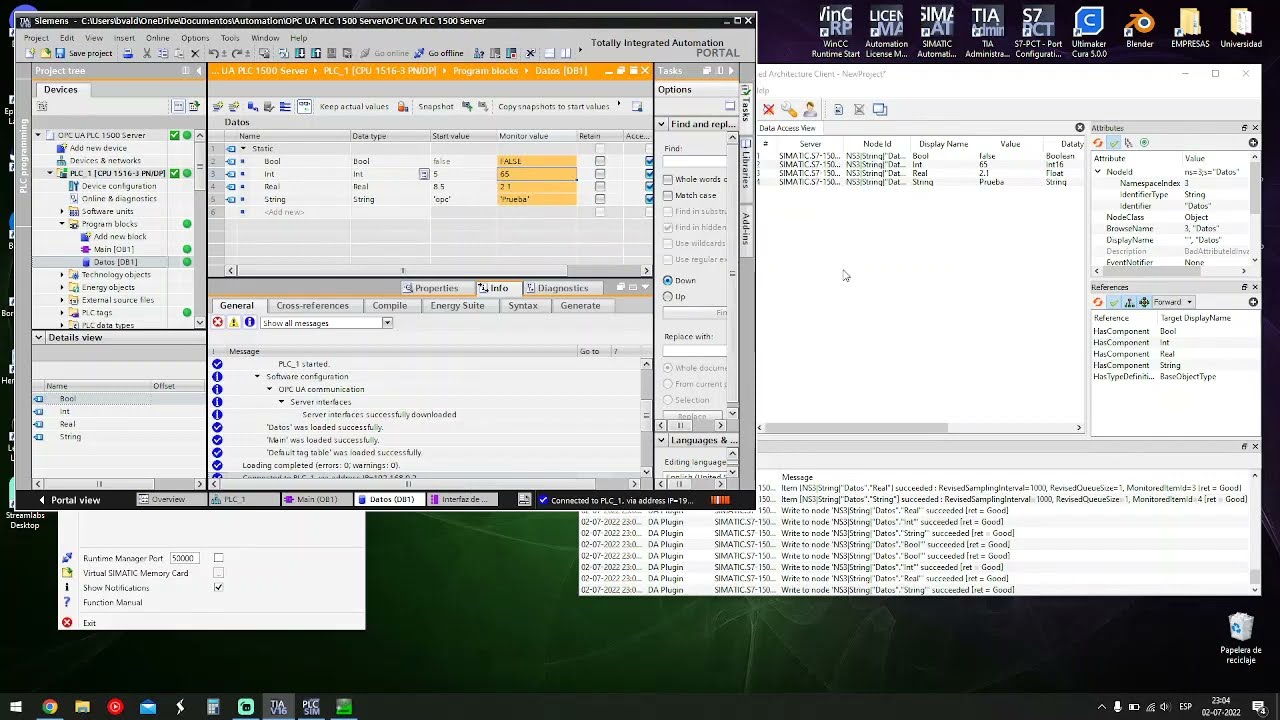This screenshot has height=720, width=1280.
Task: Toggle Retain checkbox for the Int row
Action: (x=600, y=174)
